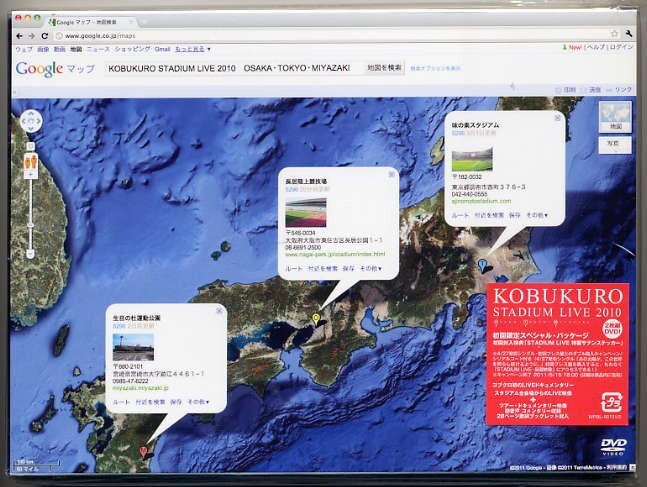Close the 味の素スタジアム info bubble
The width and height of the screenshot is (647, 487).
point(557,118)
